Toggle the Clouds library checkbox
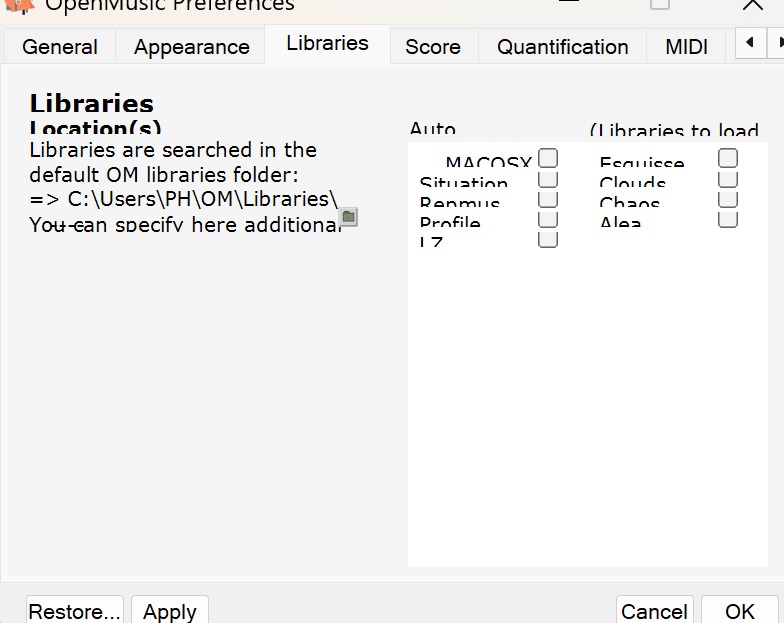Screen dimensions: 784x623 click(x=728, y=179)
